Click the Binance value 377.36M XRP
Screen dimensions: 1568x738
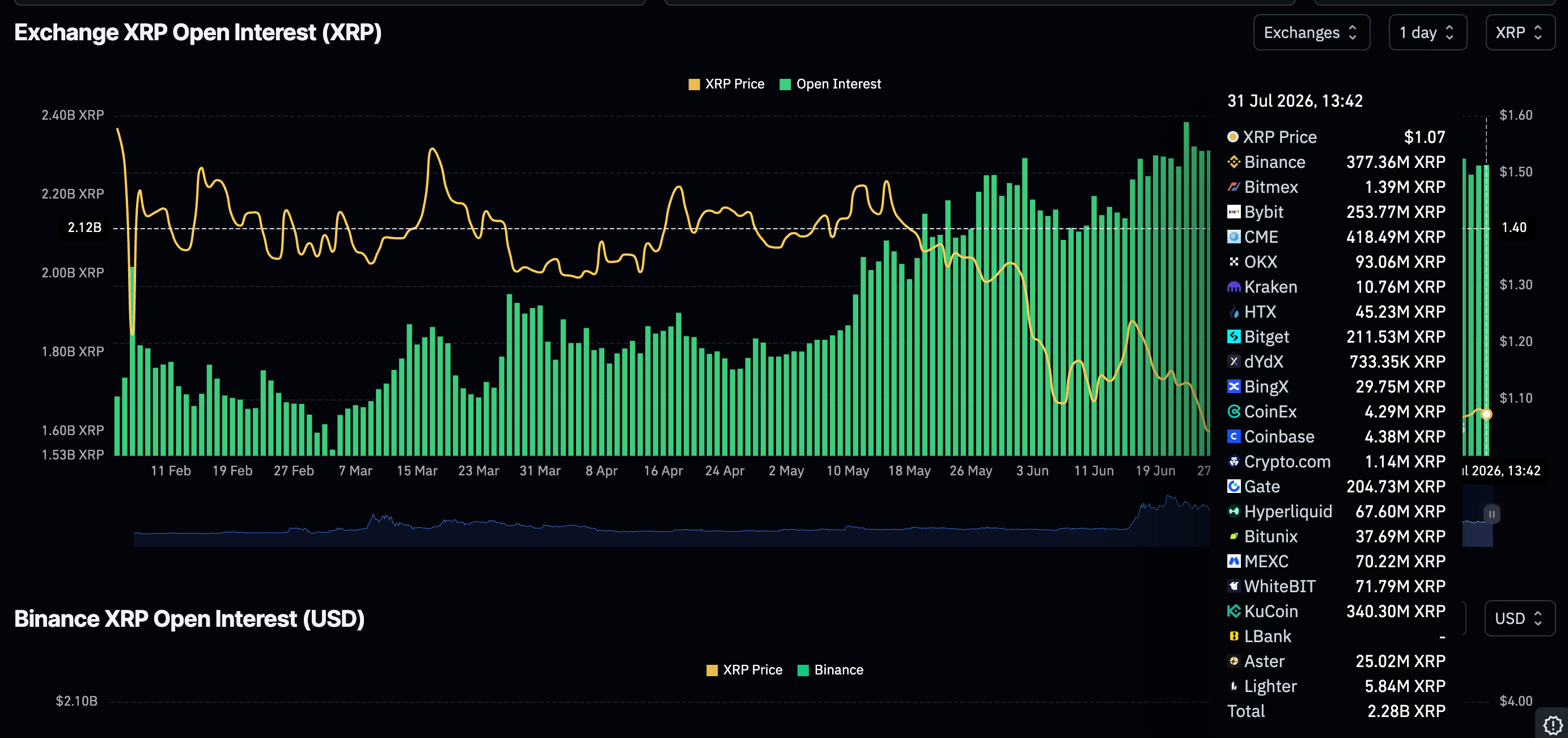[1396, 162]
